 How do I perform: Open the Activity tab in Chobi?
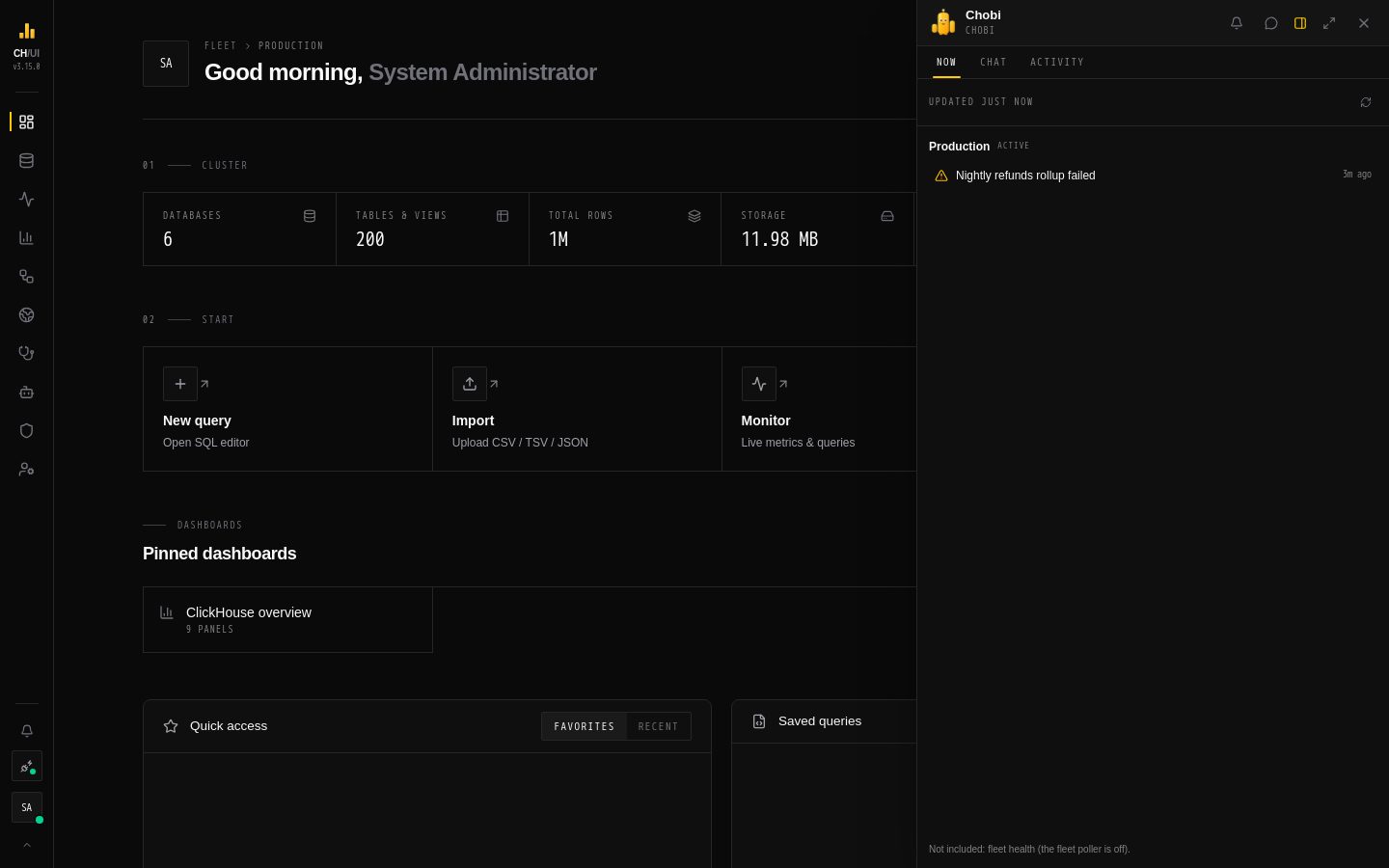(x=1057, y=62)
